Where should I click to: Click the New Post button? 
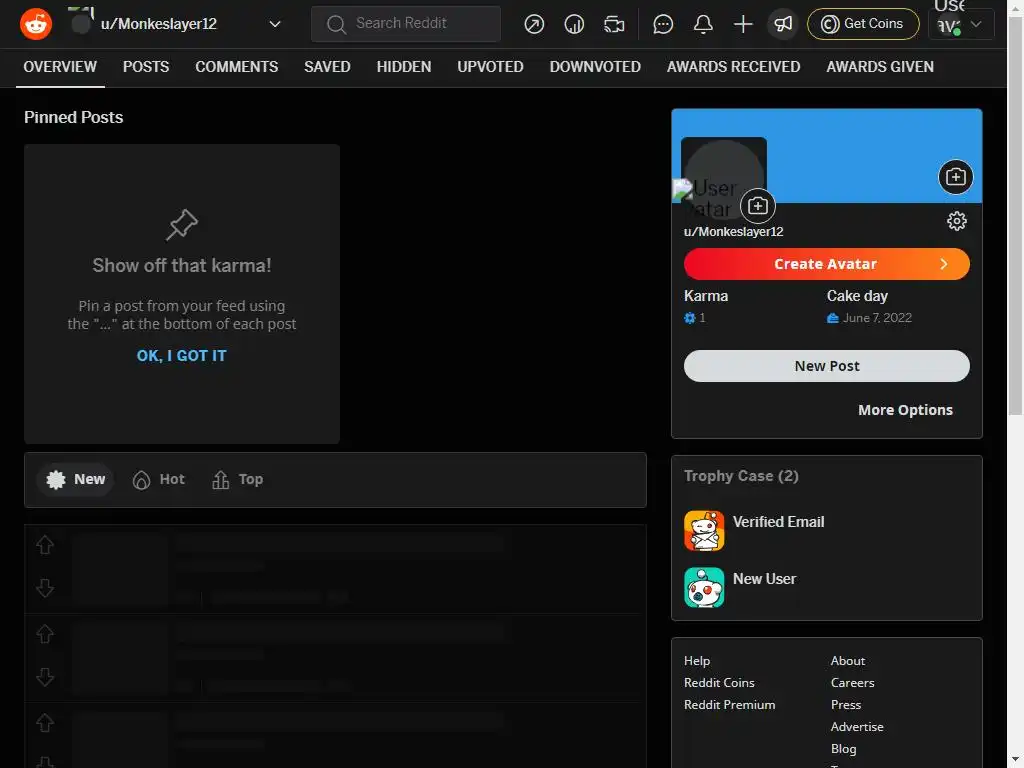coord(826,366)
